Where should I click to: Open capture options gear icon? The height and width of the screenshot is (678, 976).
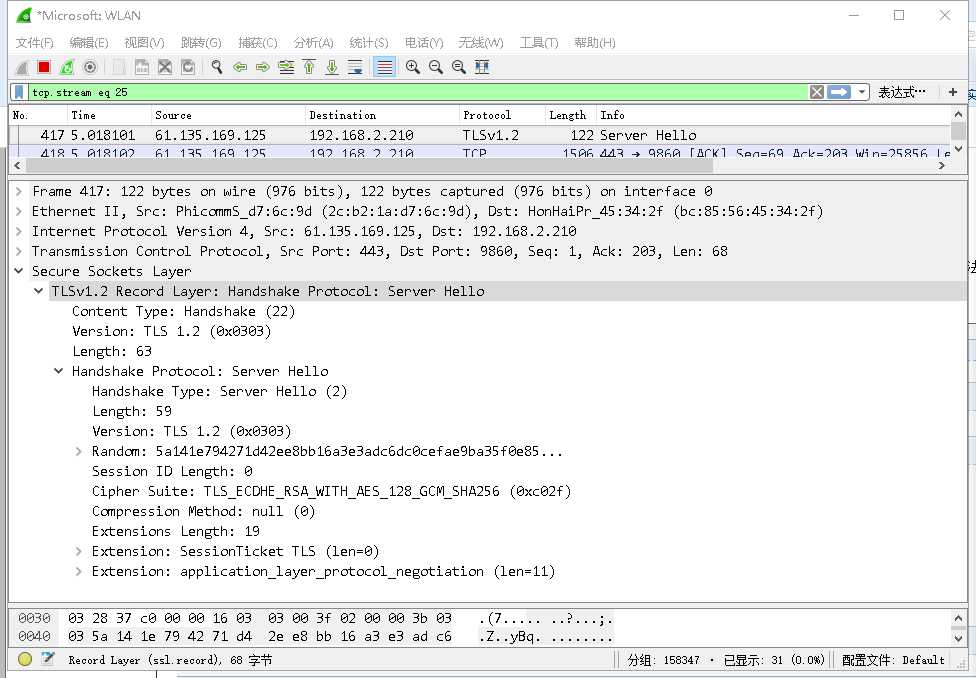[90, 67]
